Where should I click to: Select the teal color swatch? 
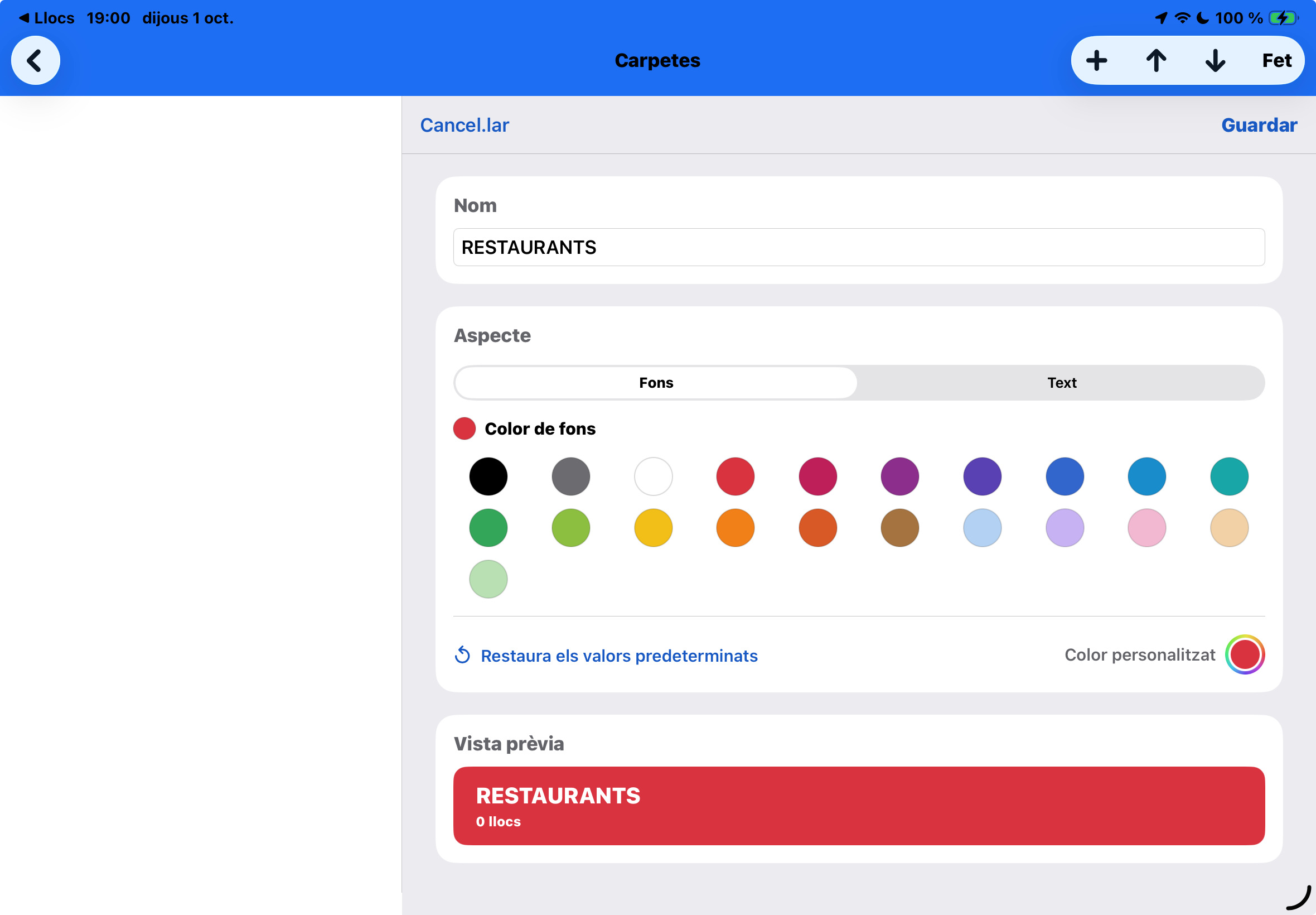[x=1230, y=476]
